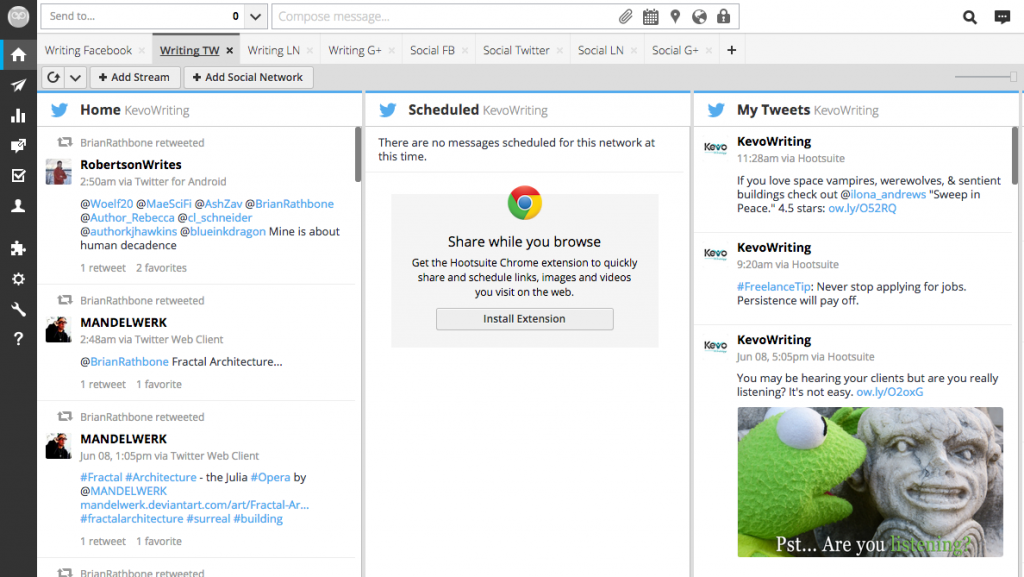This screenshot has width=1024, height=577.
Task: Switch to Social Twitter tab
Action: (516, 50)
